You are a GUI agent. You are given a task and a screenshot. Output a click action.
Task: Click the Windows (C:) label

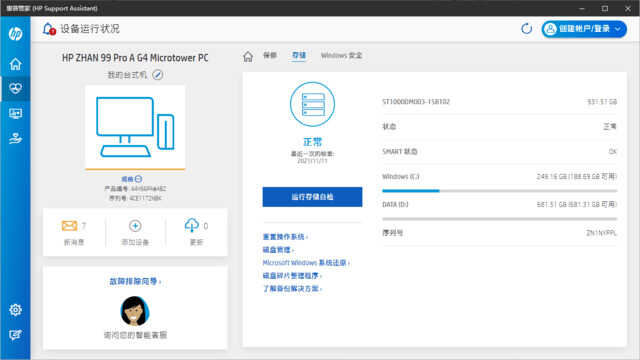pyautogui.click(x=401, y=176)
